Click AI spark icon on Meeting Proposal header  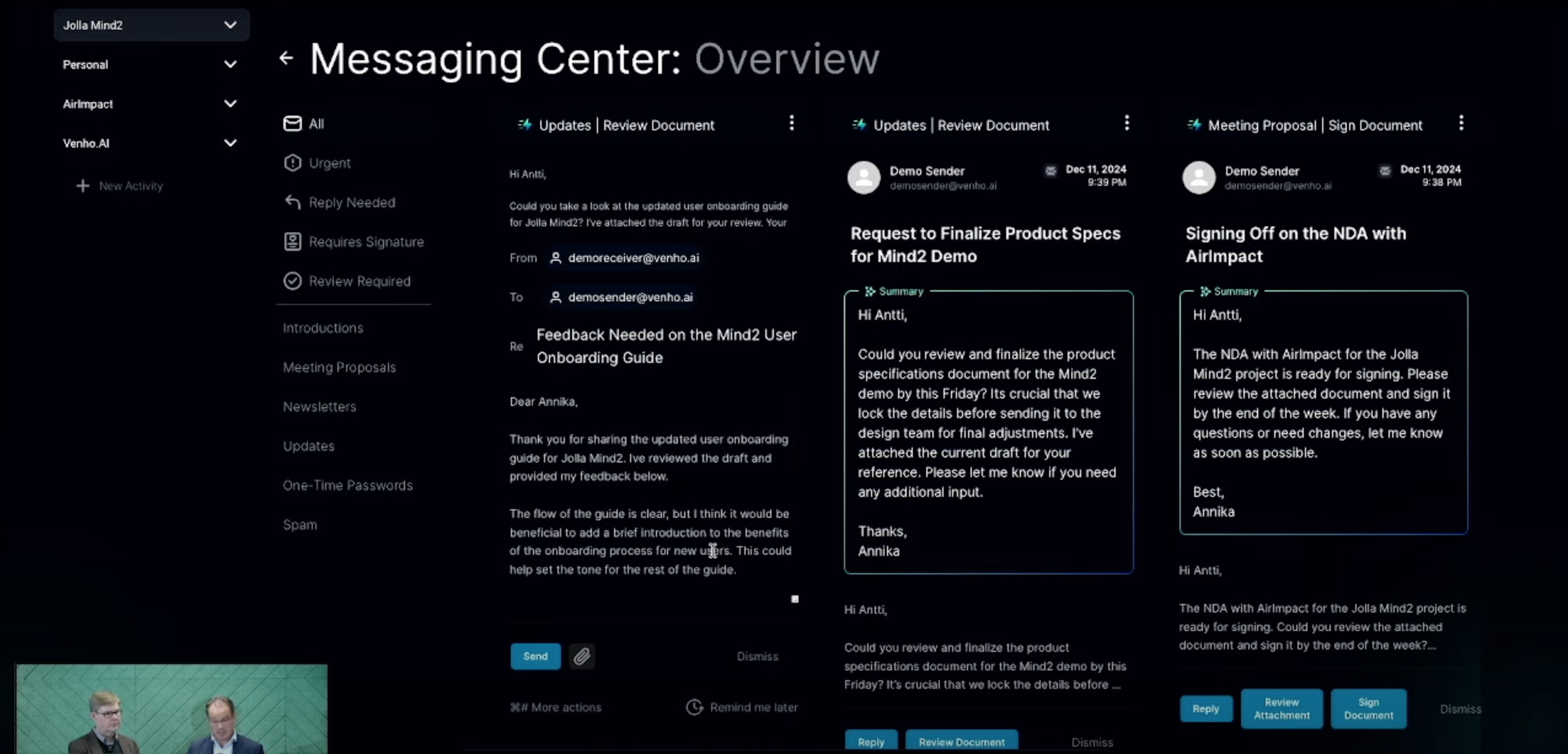pyautogui.click(x=1194, y=125)
